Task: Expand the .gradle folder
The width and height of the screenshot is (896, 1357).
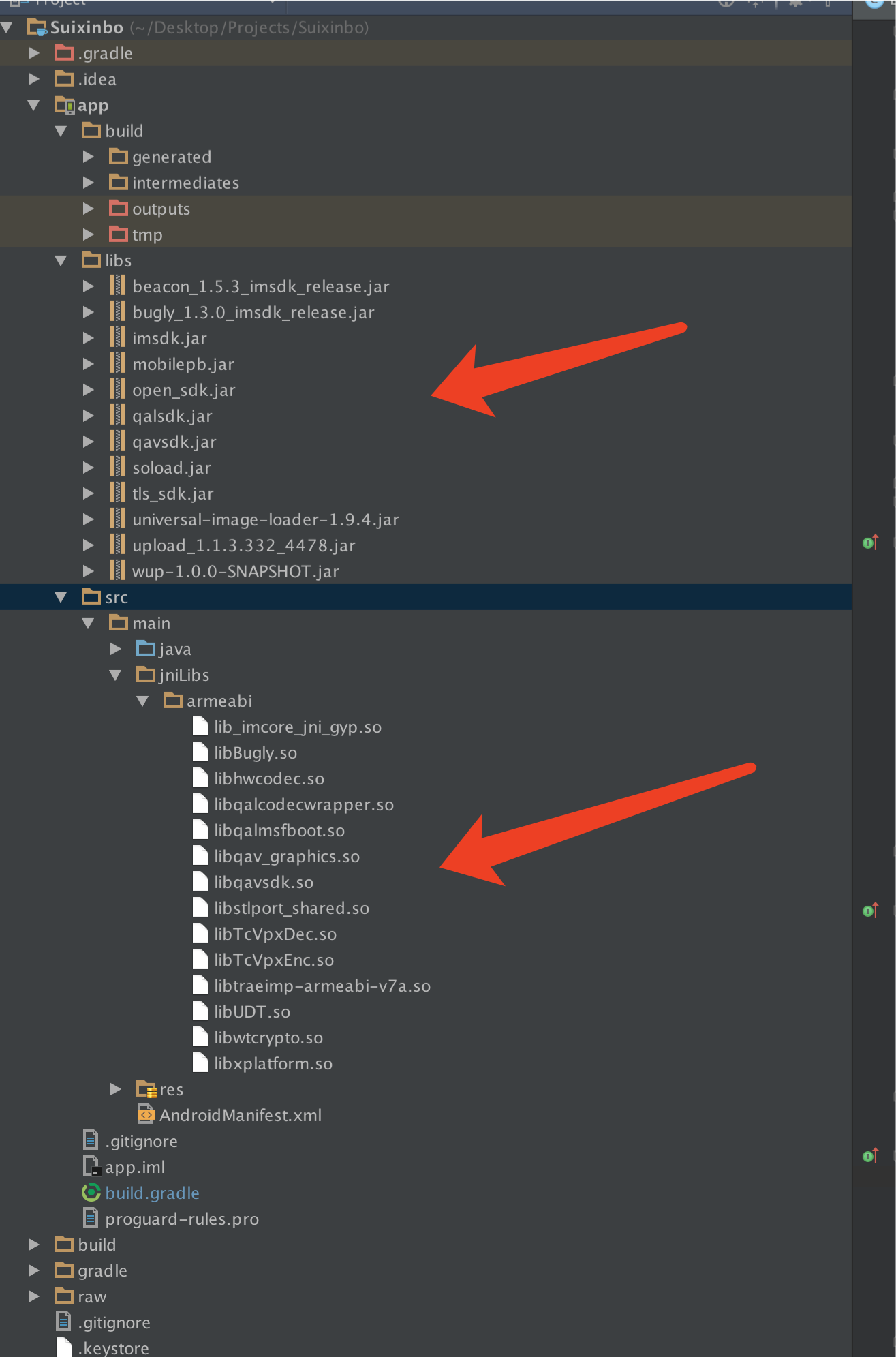Action: click(x=33, y=53)
